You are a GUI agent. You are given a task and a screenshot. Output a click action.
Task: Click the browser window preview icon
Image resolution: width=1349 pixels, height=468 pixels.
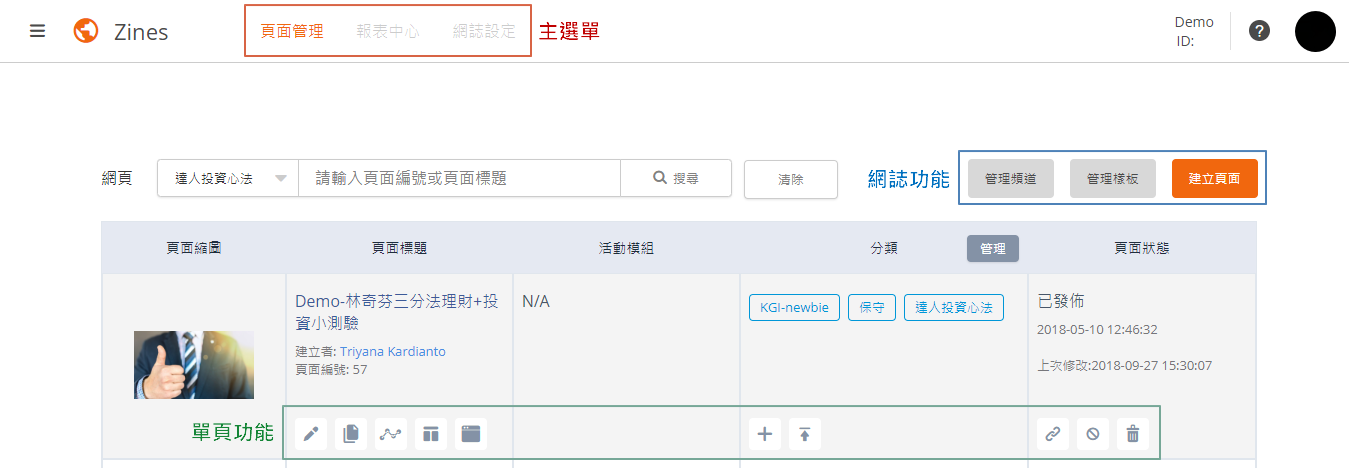(470, 434)
